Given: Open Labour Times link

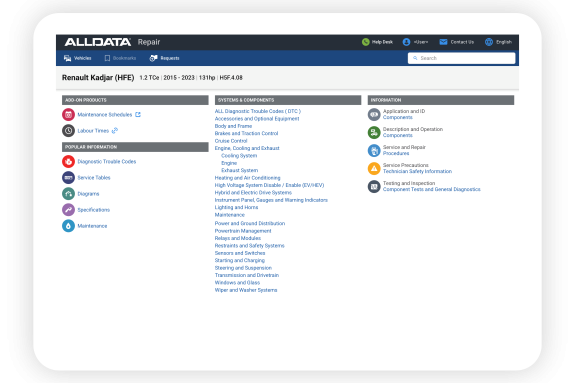Looking at the screenshot, I should [x=93, y=131].
